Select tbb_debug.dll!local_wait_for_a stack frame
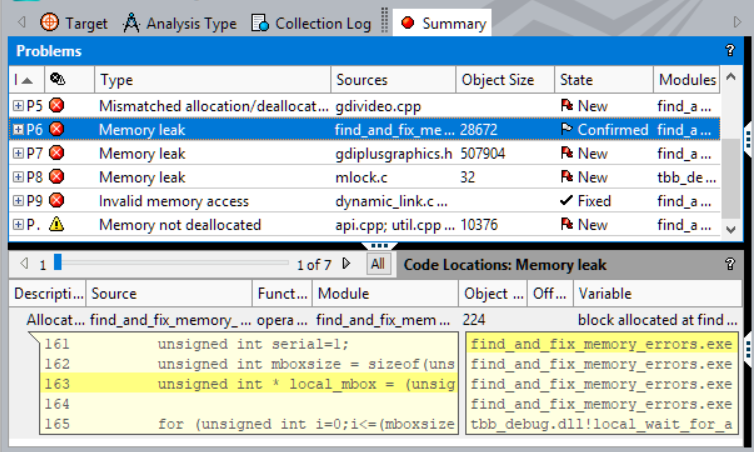Screen dimensions: 754x452 tap(602, 424)
